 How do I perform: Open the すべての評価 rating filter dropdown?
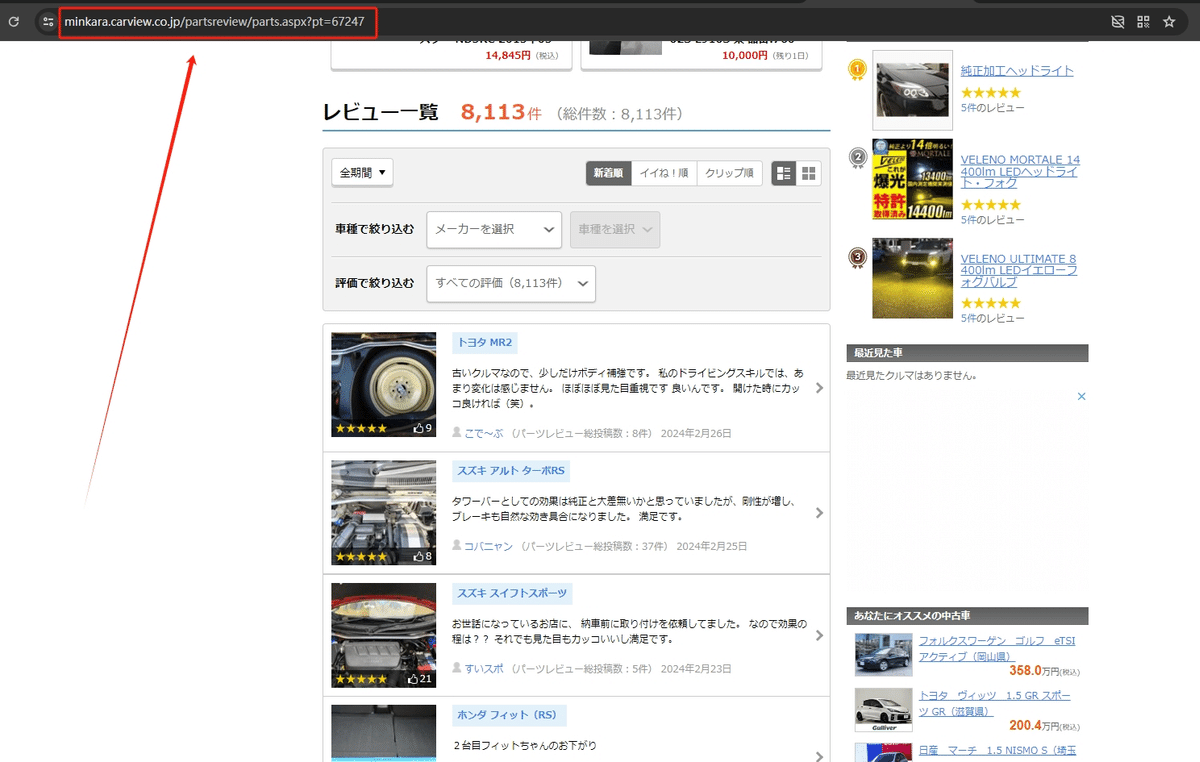pos(511,283)
